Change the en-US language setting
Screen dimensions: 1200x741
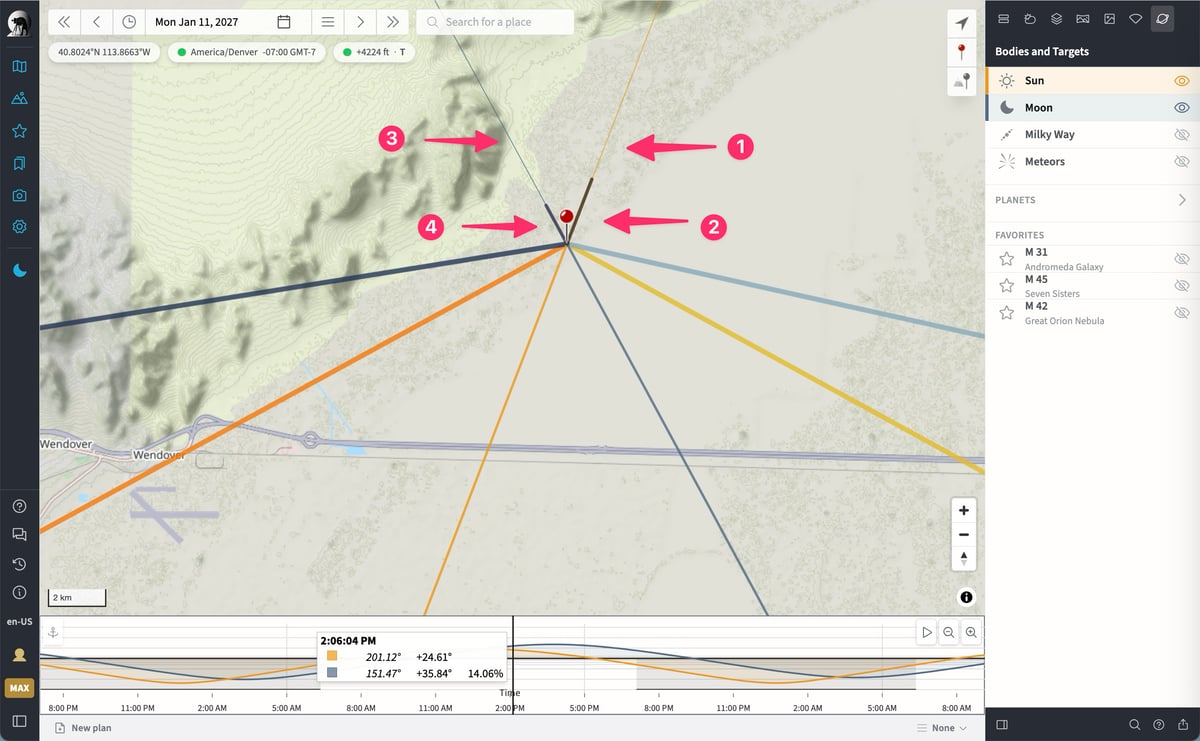[x=19, y=621]
